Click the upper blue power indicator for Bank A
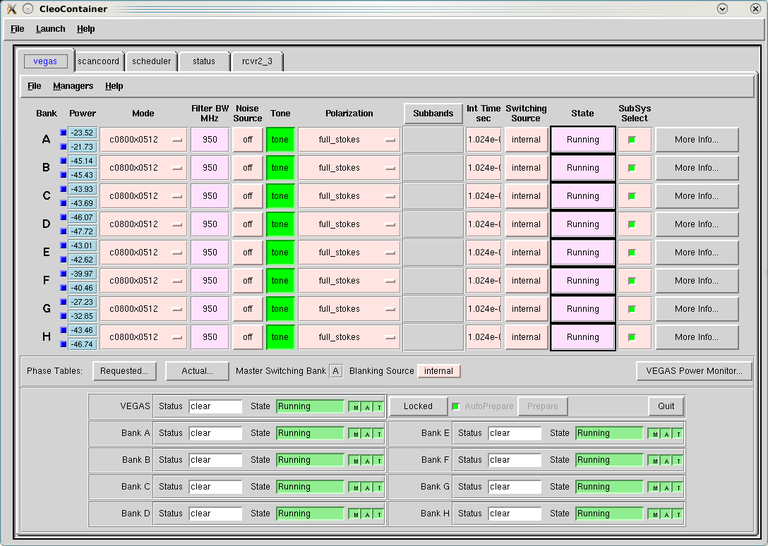The image size is (768, 546). [63, 132]
